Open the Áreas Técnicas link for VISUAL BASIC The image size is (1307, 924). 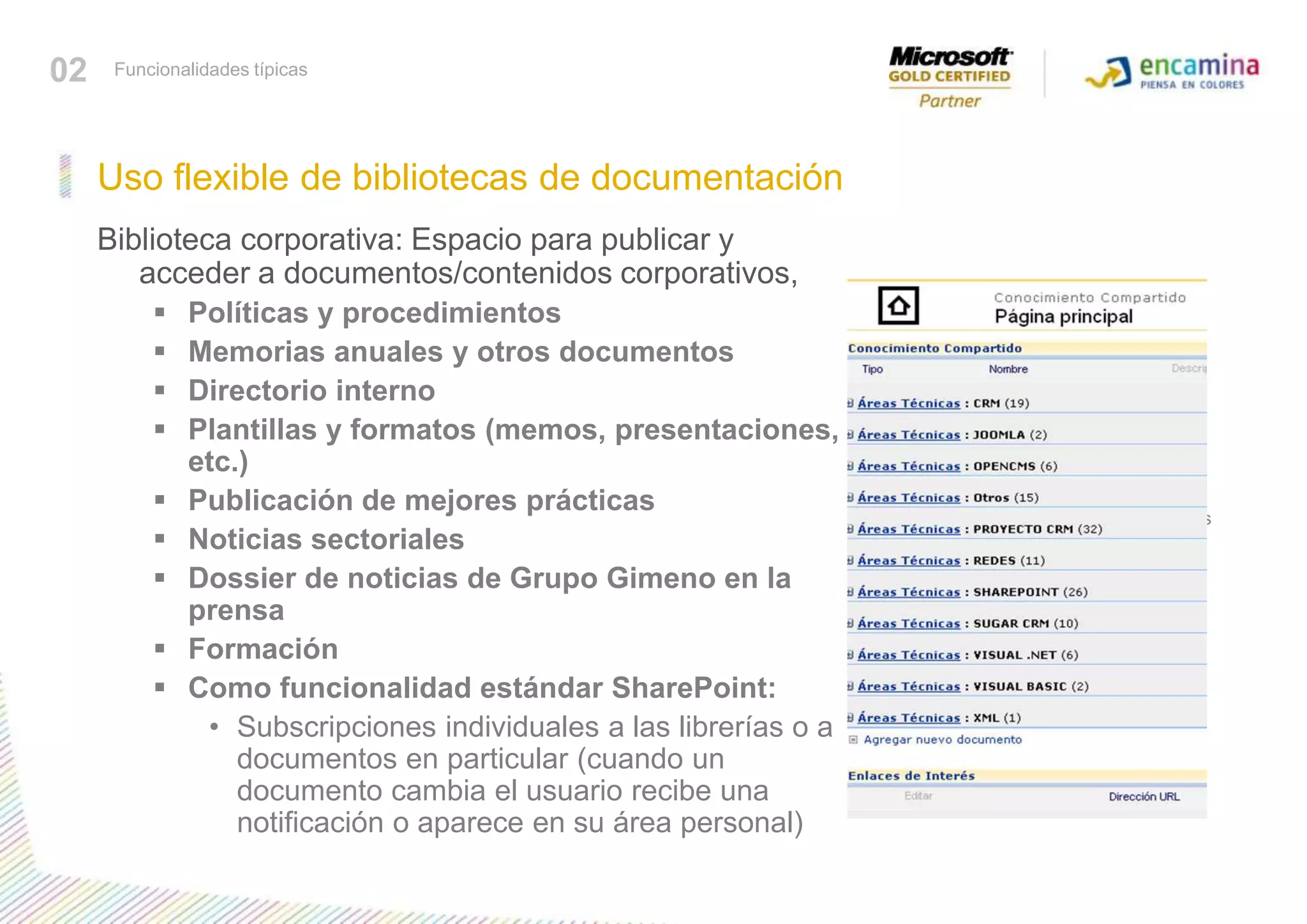pos(909,686)
